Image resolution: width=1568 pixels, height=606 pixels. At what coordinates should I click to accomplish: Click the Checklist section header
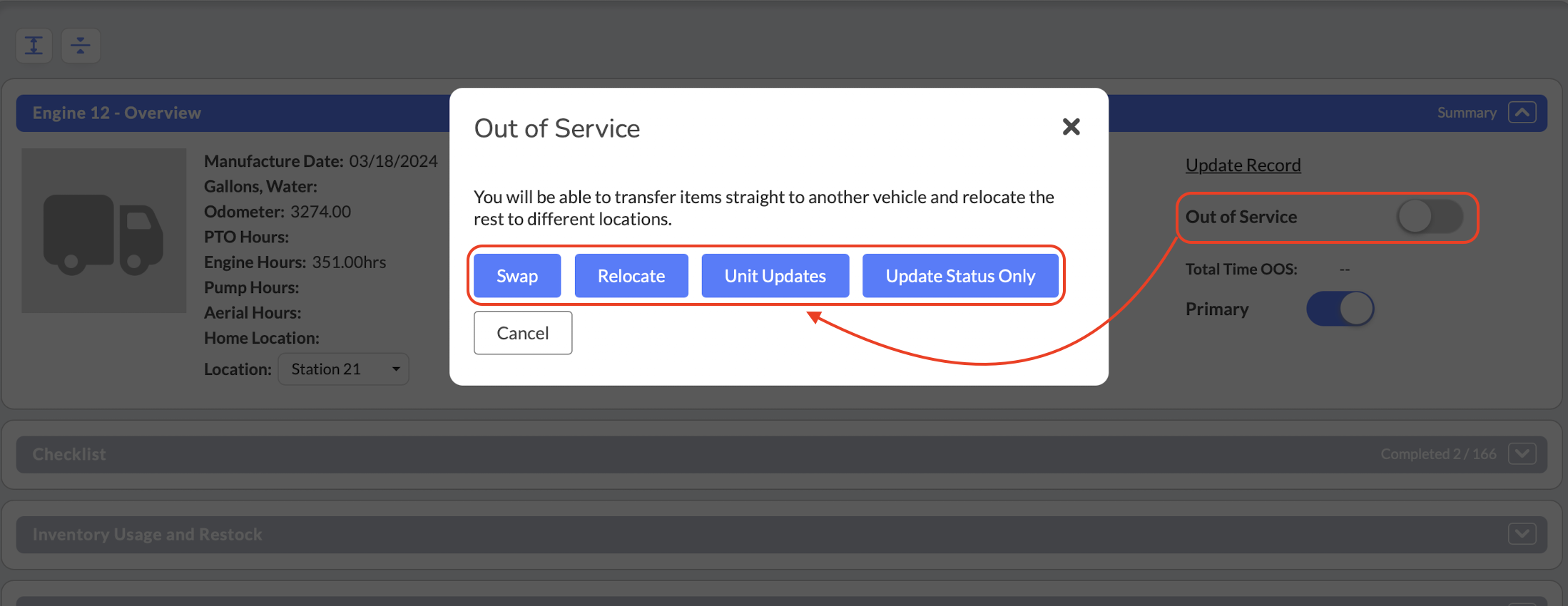pyautogui.click(x=69, y=454)
